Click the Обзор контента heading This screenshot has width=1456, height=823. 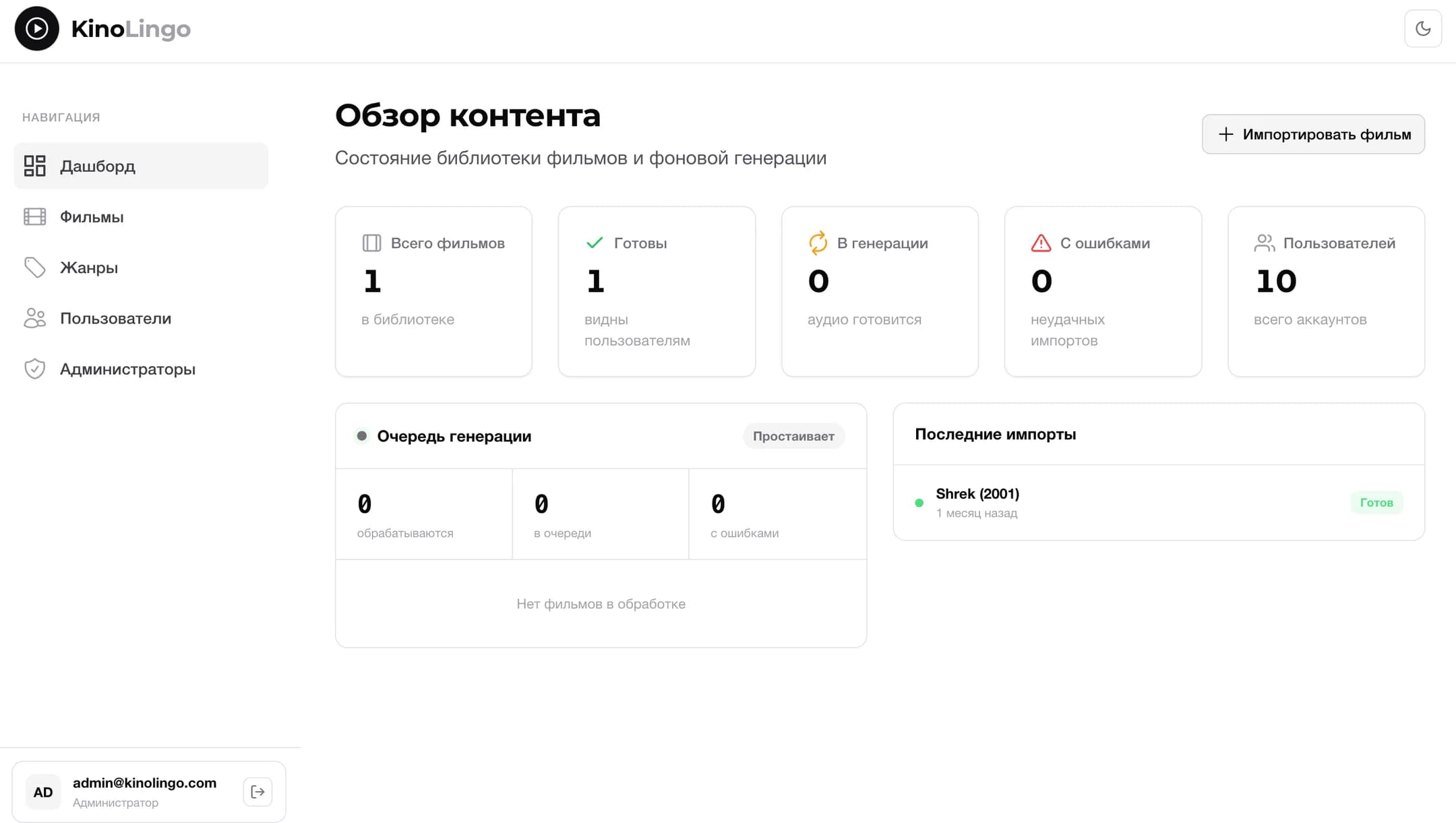pyautogui.click(x=467, y=115)
